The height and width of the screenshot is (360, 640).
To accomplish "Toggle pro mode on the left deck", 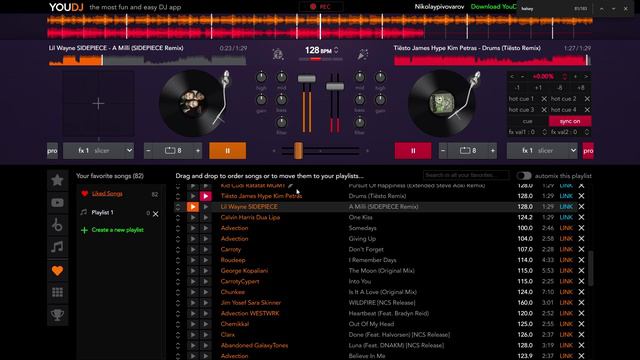I will click(x=52, y=151).
